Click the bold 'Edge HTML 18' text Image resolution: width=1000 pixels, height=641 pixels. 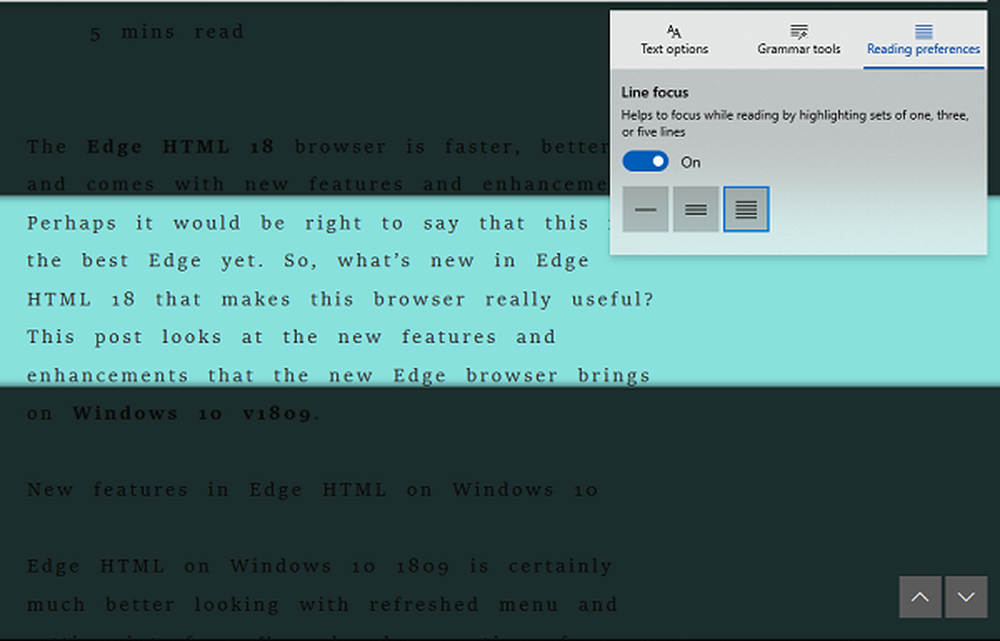(x=180, y=147)
